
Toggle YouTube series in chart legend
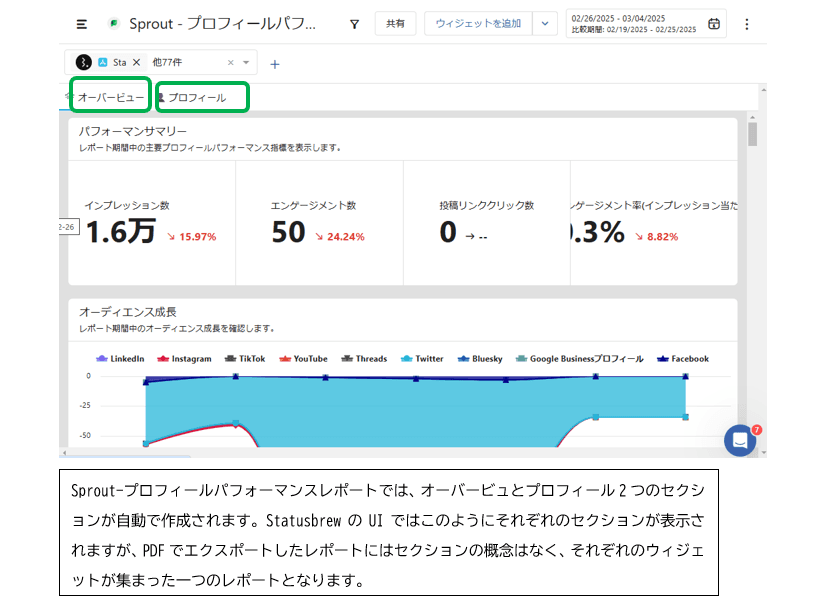302,359
